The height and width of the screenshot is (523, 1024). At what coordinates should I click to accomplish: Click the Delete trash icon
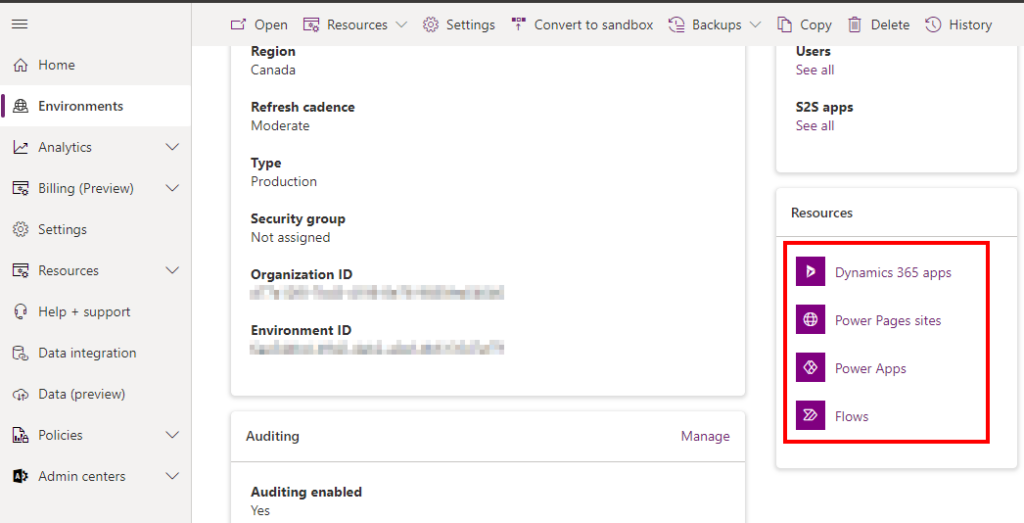855,25
